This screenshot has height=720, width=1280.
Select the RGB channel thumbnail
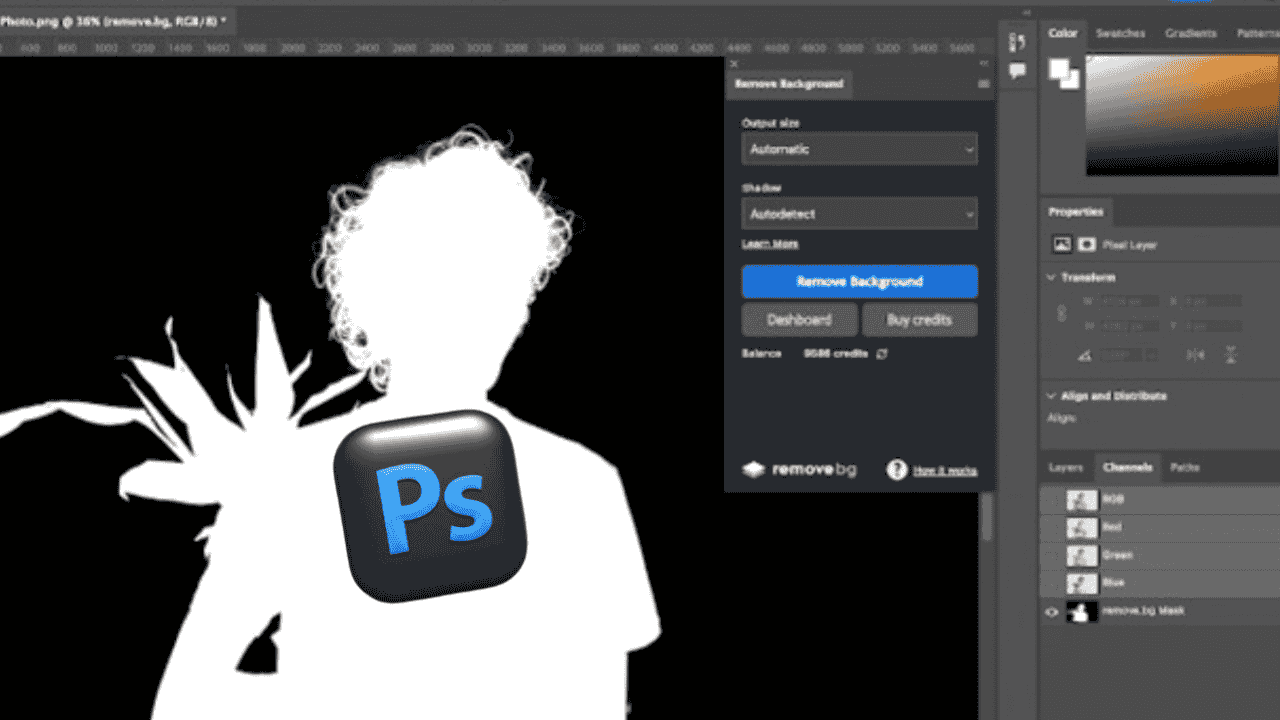tap(1081, 499)
